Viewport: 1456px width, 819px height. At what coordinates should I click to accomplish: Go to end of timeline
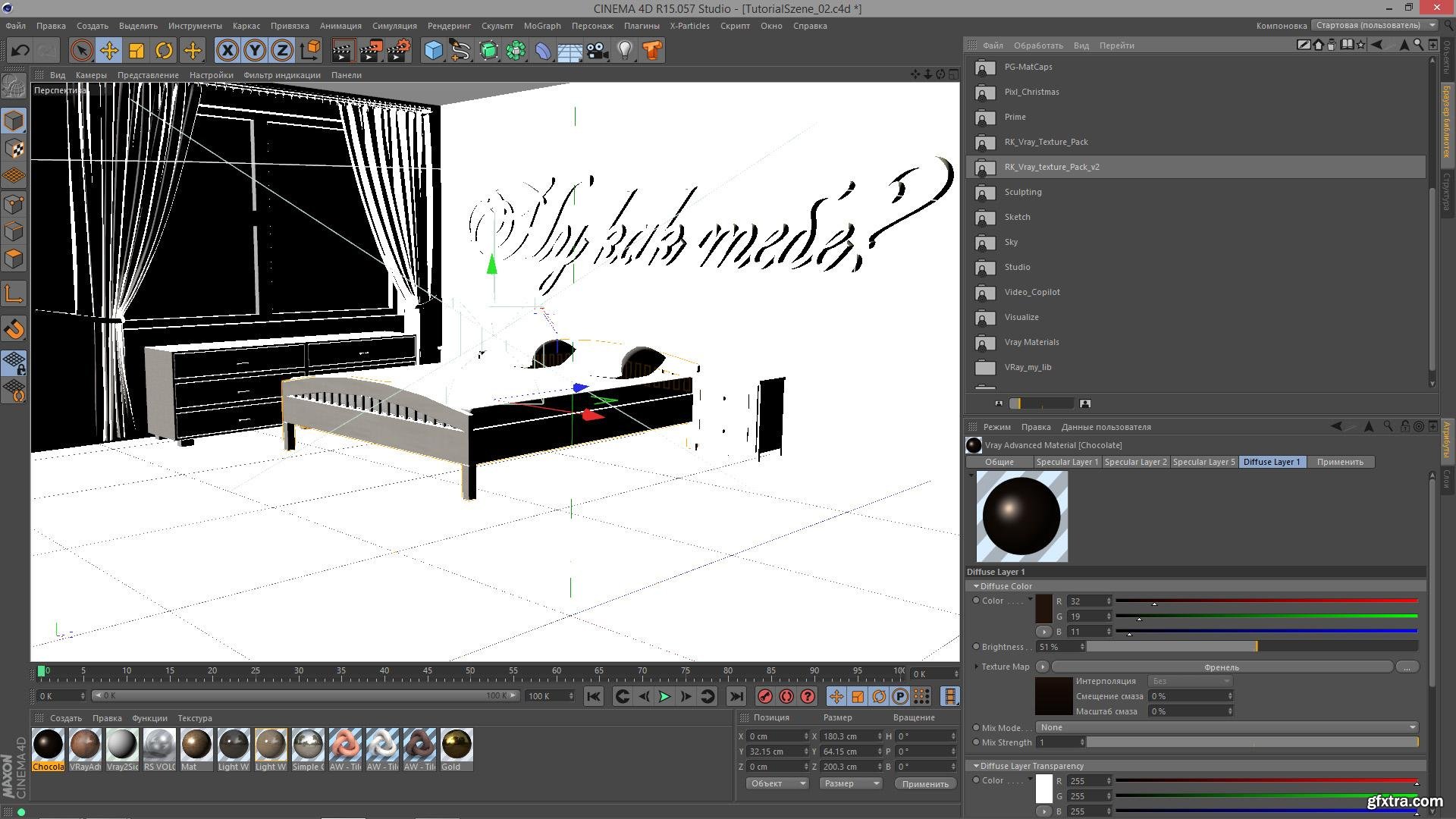(736, 696)
